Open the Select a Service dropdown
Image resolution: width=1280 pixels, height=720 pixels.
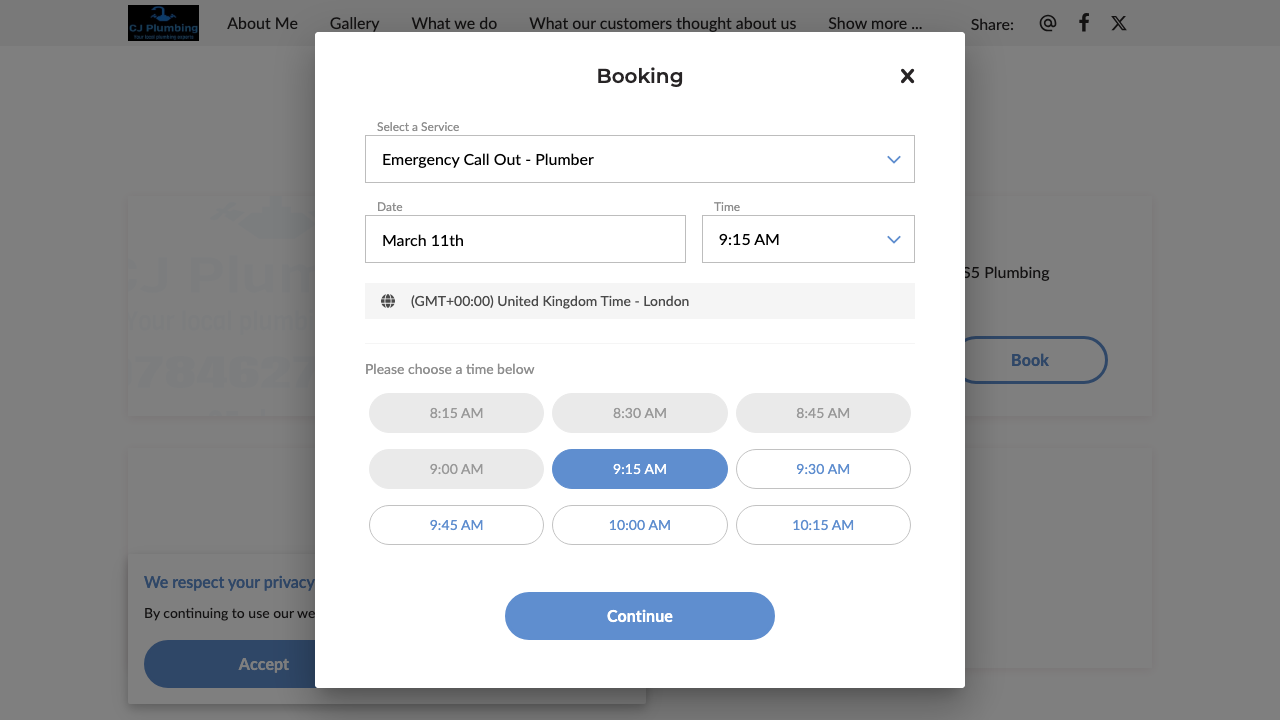(640, 159)
